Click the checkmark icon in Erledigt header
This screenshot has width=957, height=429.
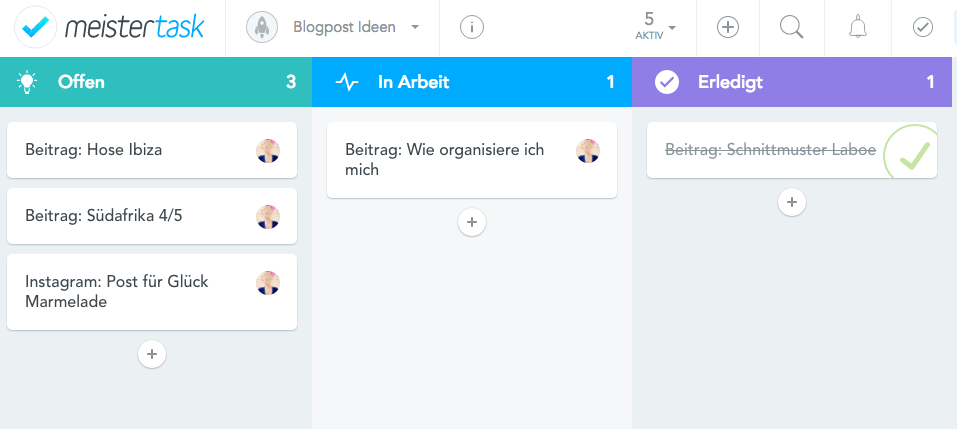[667, 82]
